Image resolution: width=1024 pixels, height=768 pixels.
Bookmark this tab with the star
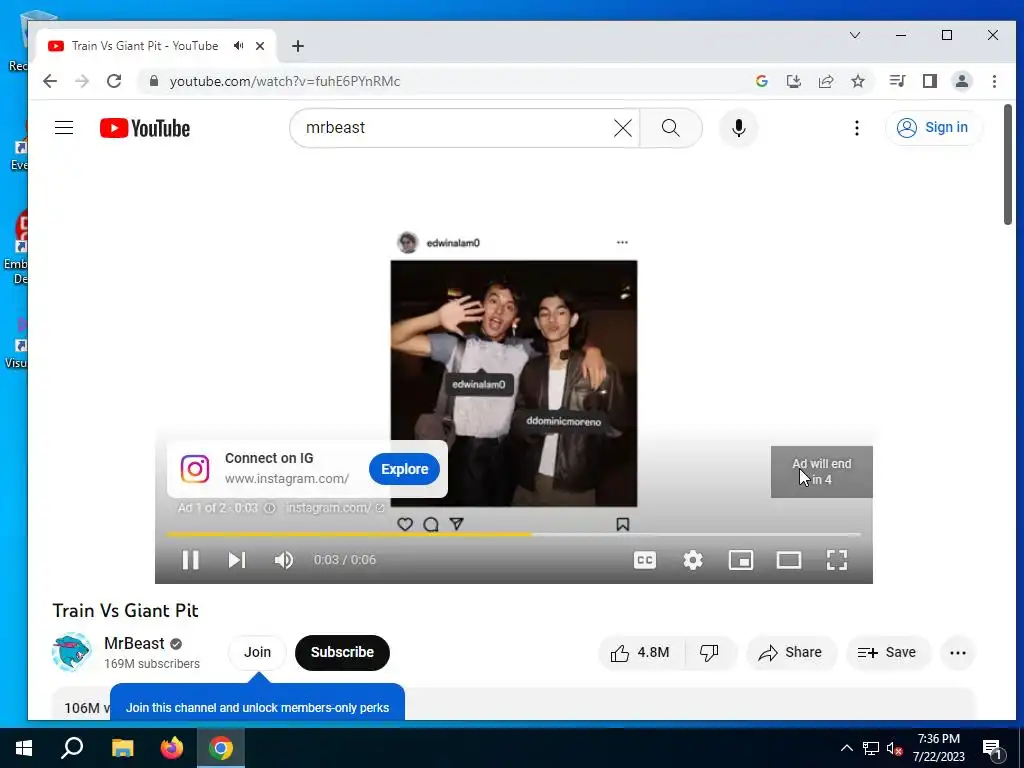tap(858, 81)
